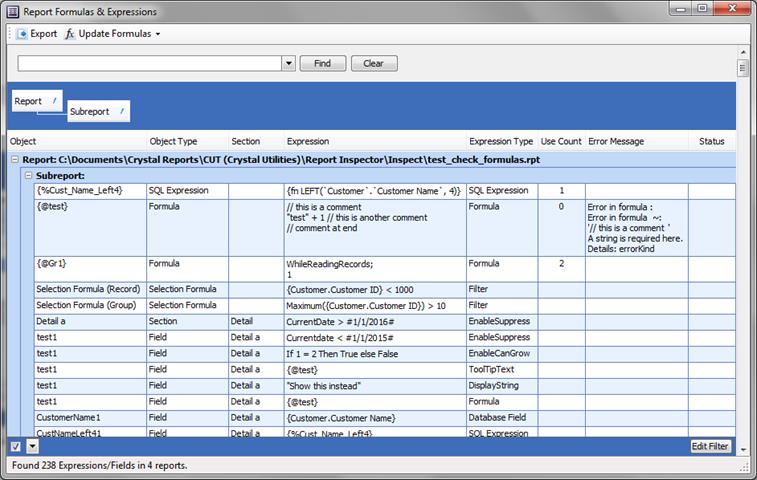Click the Clear button
This screenshot has height=480, width=757.
373,64
